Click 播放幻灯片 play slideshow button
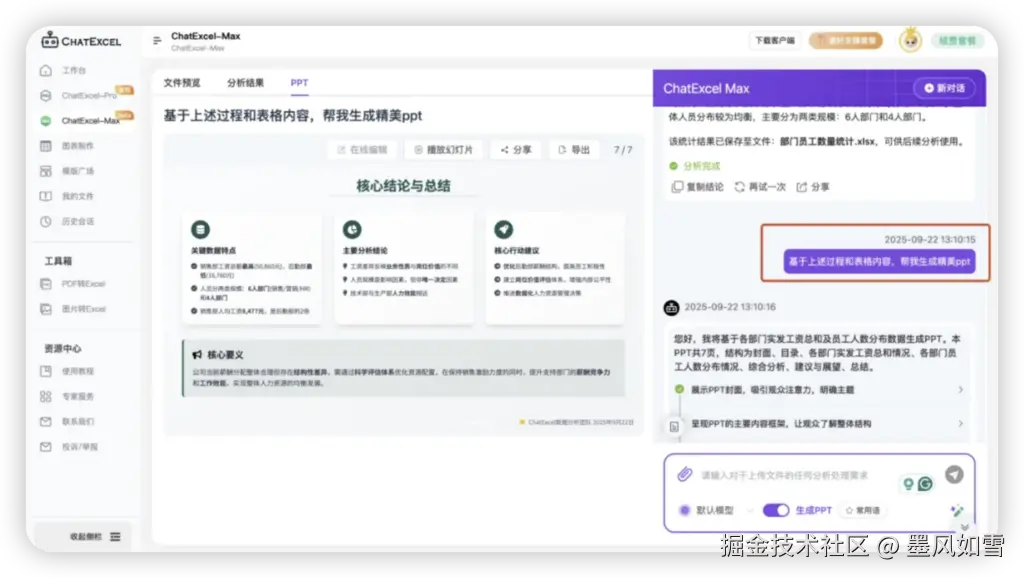Image resolution: width=1024 pixels, height=578 pixels. [443, 150]
